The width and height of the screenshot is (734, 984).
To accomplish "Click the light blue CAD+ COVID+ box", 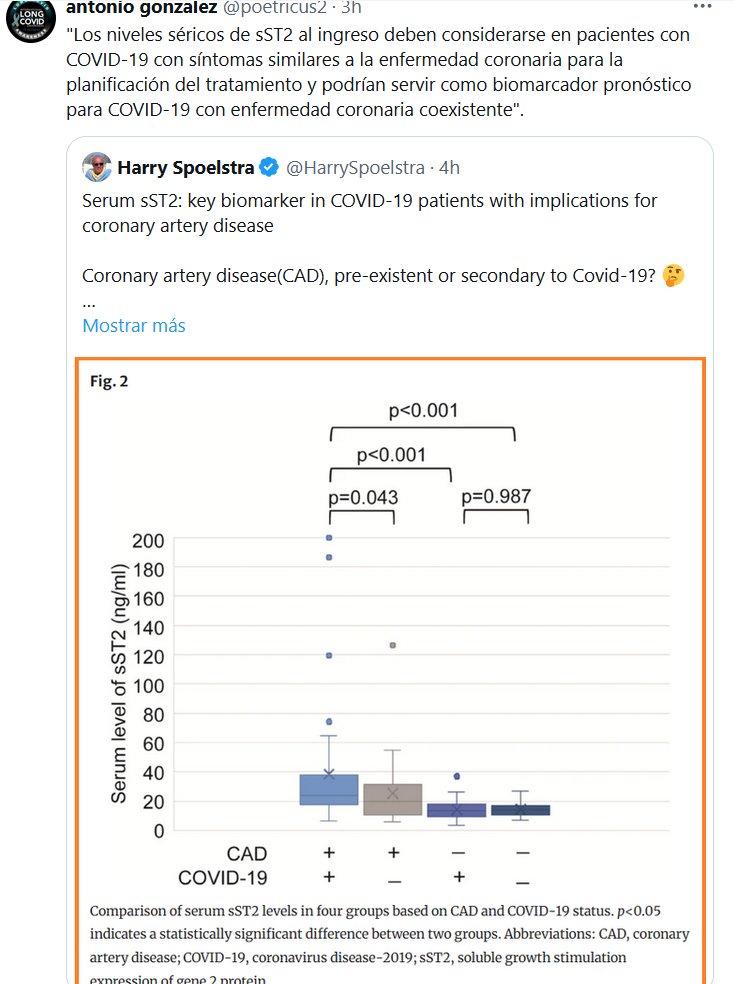I will coord(329,789).
